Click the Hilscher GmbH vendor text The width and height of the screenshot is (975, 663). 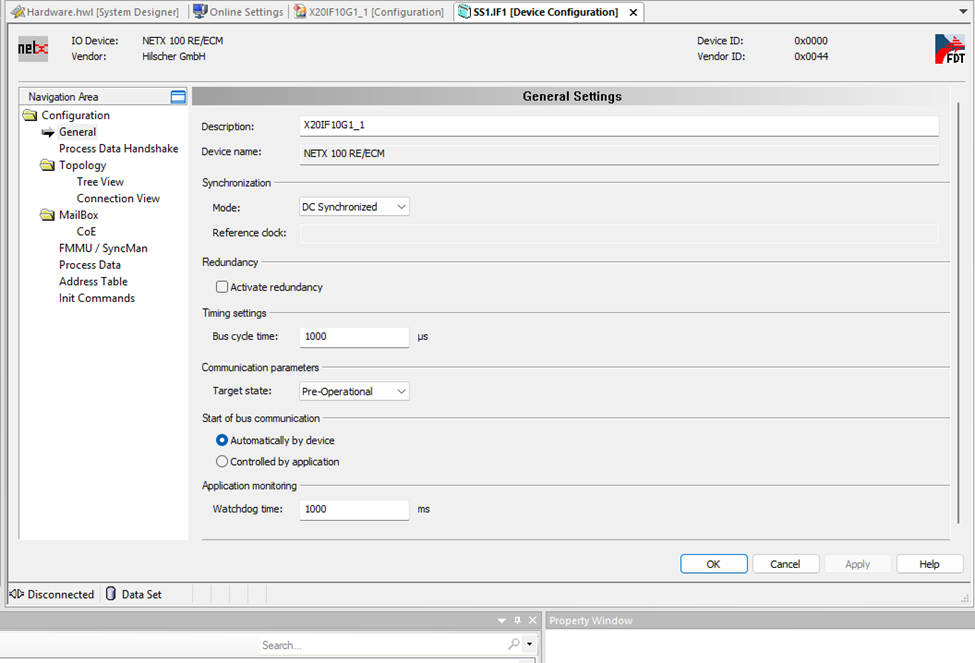point(173,57)
